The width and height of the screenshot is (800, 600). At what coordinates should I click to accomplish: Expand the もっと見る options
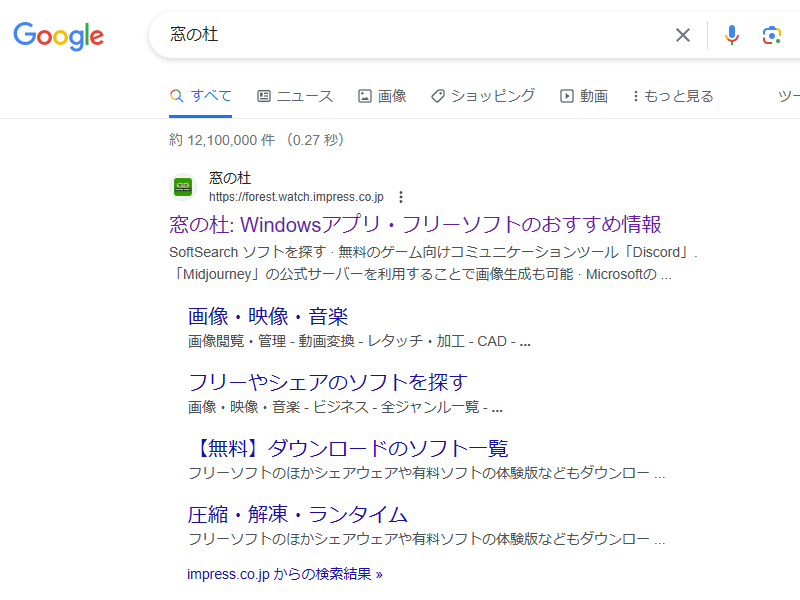672,95
